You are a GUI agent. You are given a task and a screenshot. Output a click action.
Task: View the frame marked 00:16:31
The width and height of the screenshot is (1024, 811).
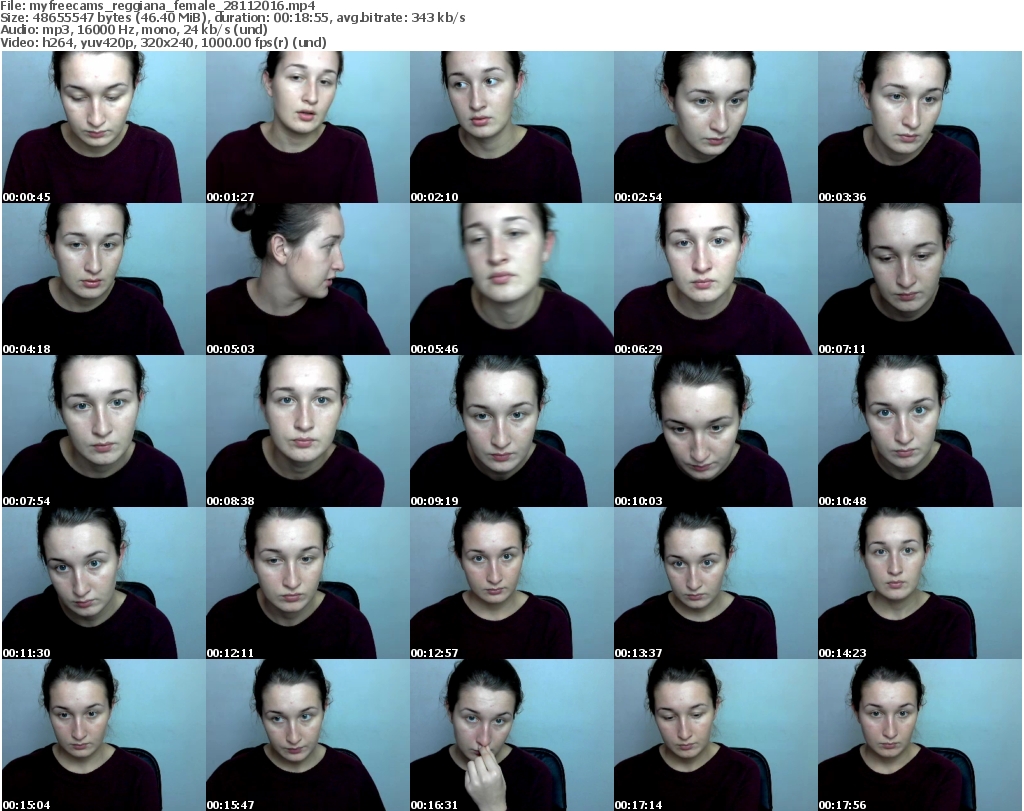511,735
